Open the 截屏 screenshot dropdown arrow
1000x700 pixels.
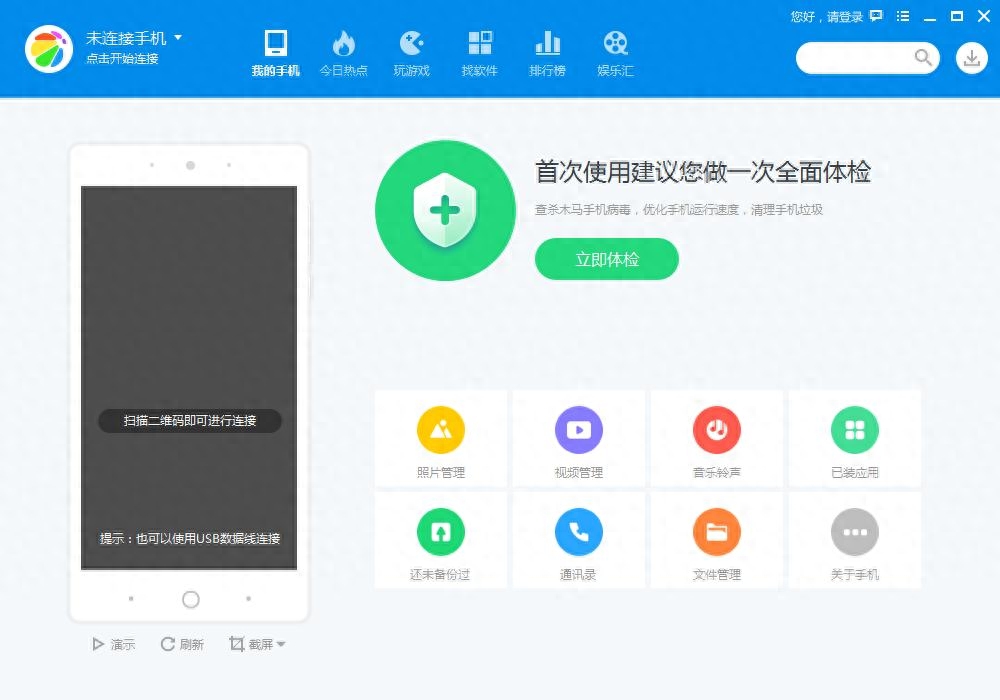(281, 644)
